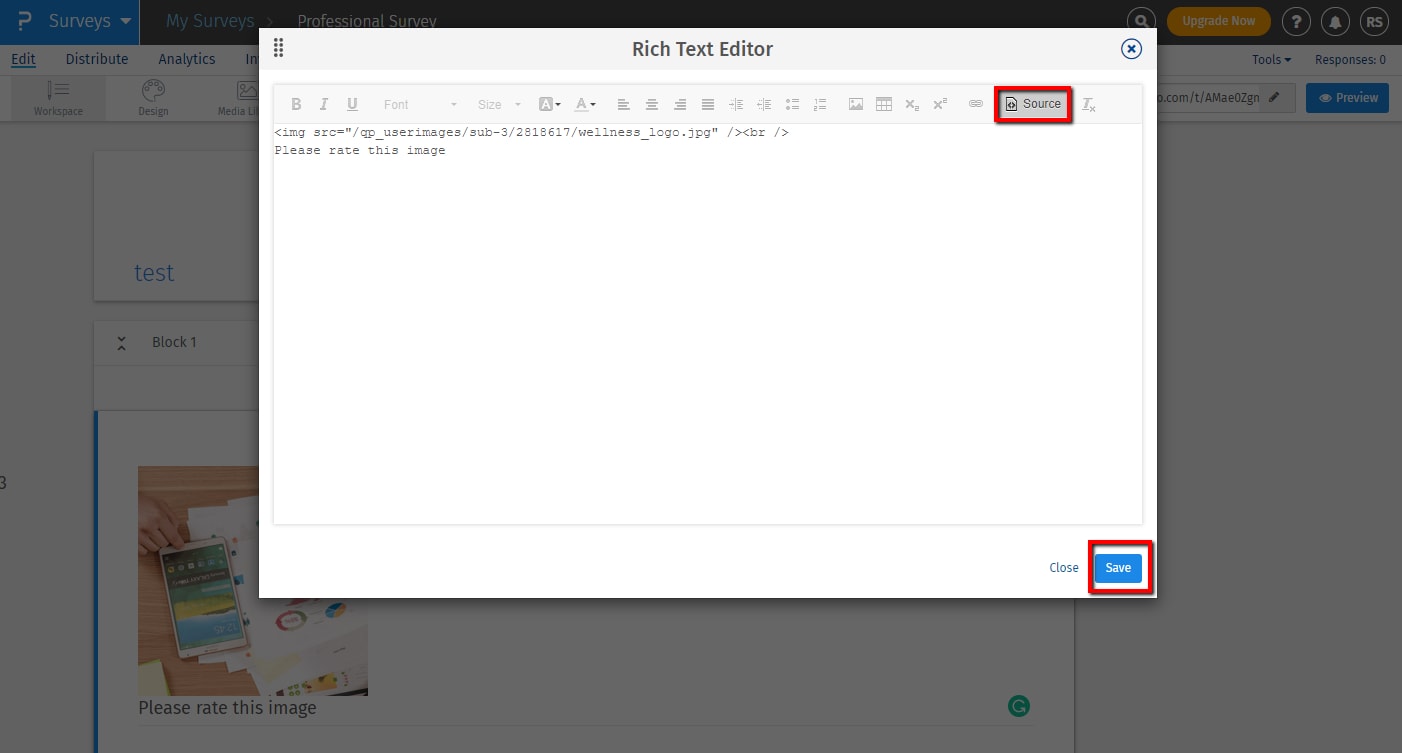Click the superscript icon
This screenshot has width=1402, height=753.
coord(940,104)
